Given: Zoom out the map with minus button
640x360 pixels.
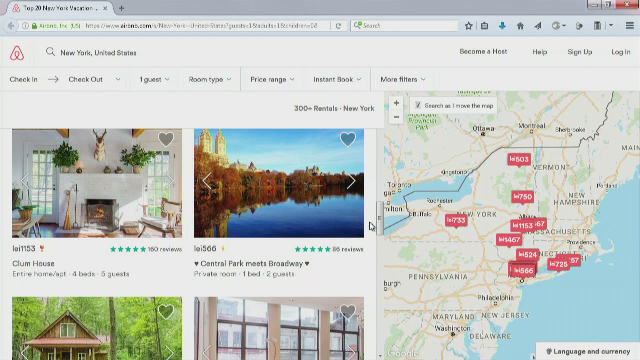Looking at the screenshot, I should [x=396, y=117].
